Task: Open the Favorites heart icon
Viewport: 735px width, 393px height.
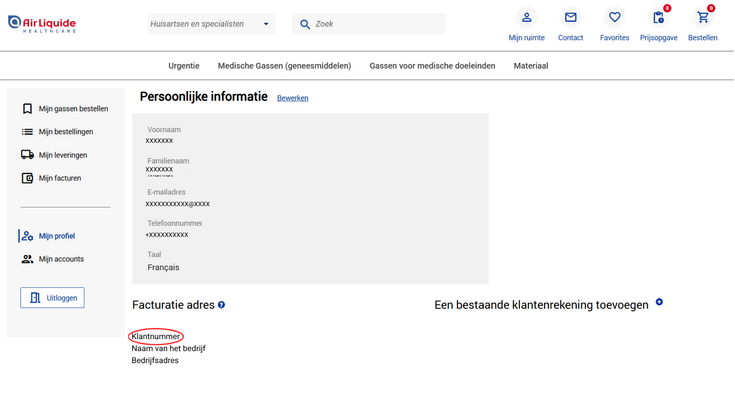Action: 615,18
